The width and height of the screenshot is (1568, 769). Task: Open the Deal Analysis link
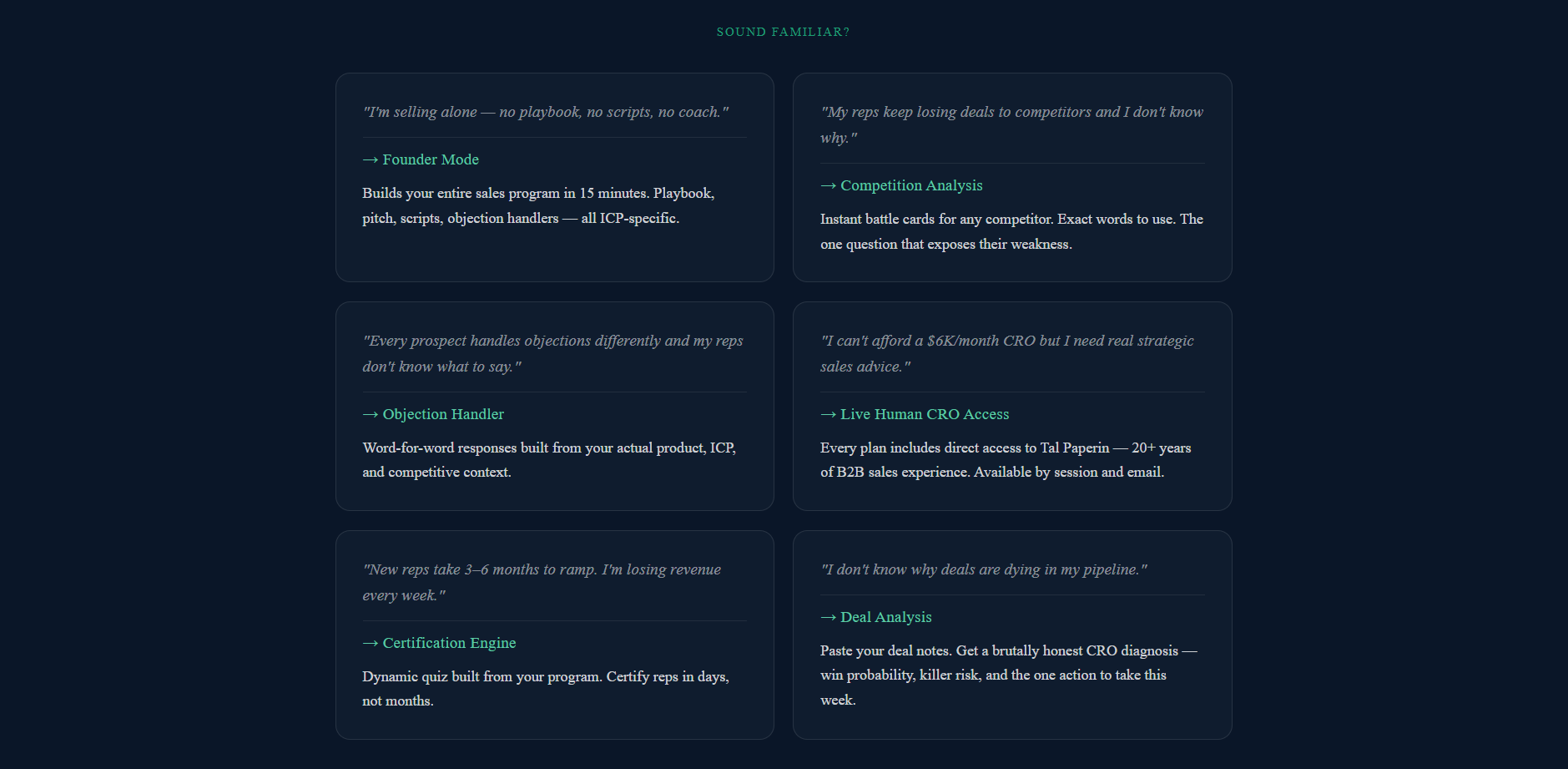(x=885, y=617)
